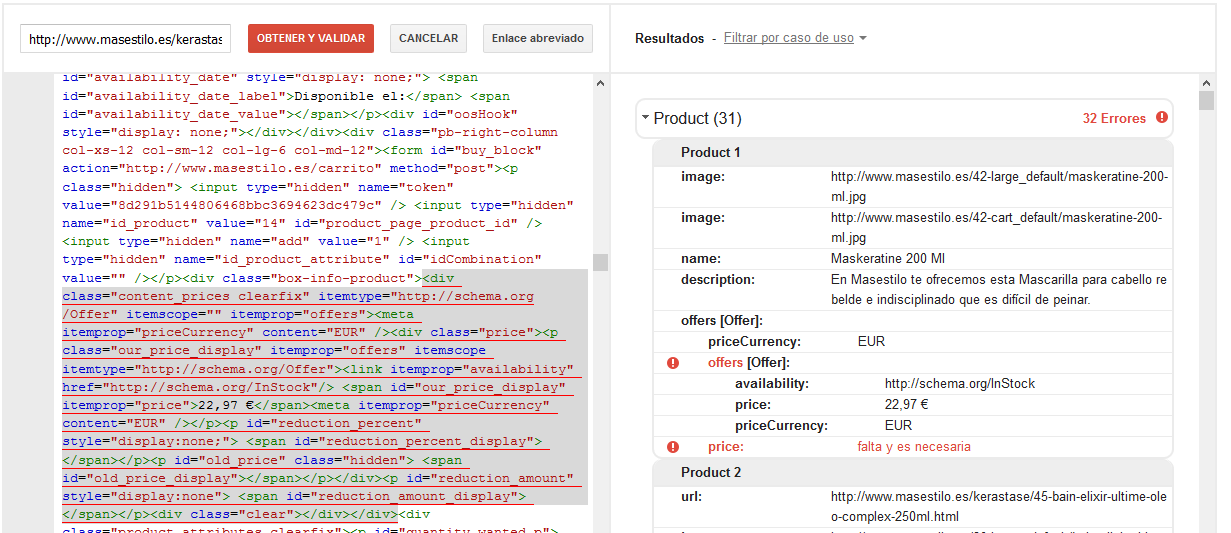Screen dimensions: 1231x533
Task: Click the Enlace abreviado button
Action: click(x=538, y=38)
